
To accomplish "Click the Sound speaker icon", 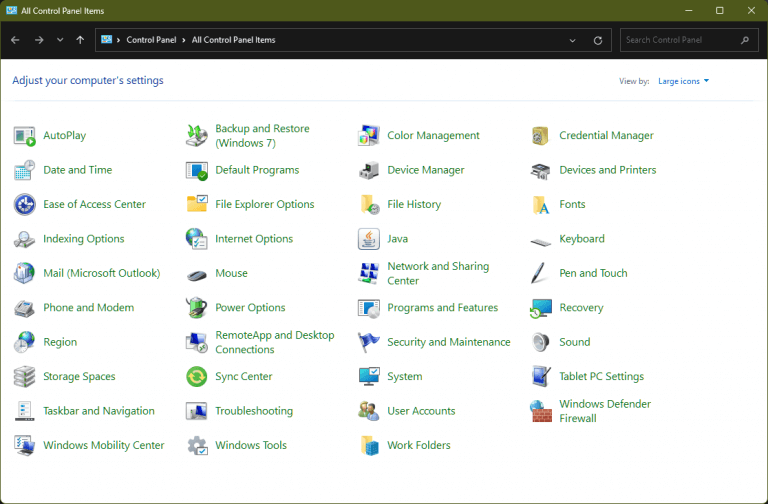I will 540,342.
